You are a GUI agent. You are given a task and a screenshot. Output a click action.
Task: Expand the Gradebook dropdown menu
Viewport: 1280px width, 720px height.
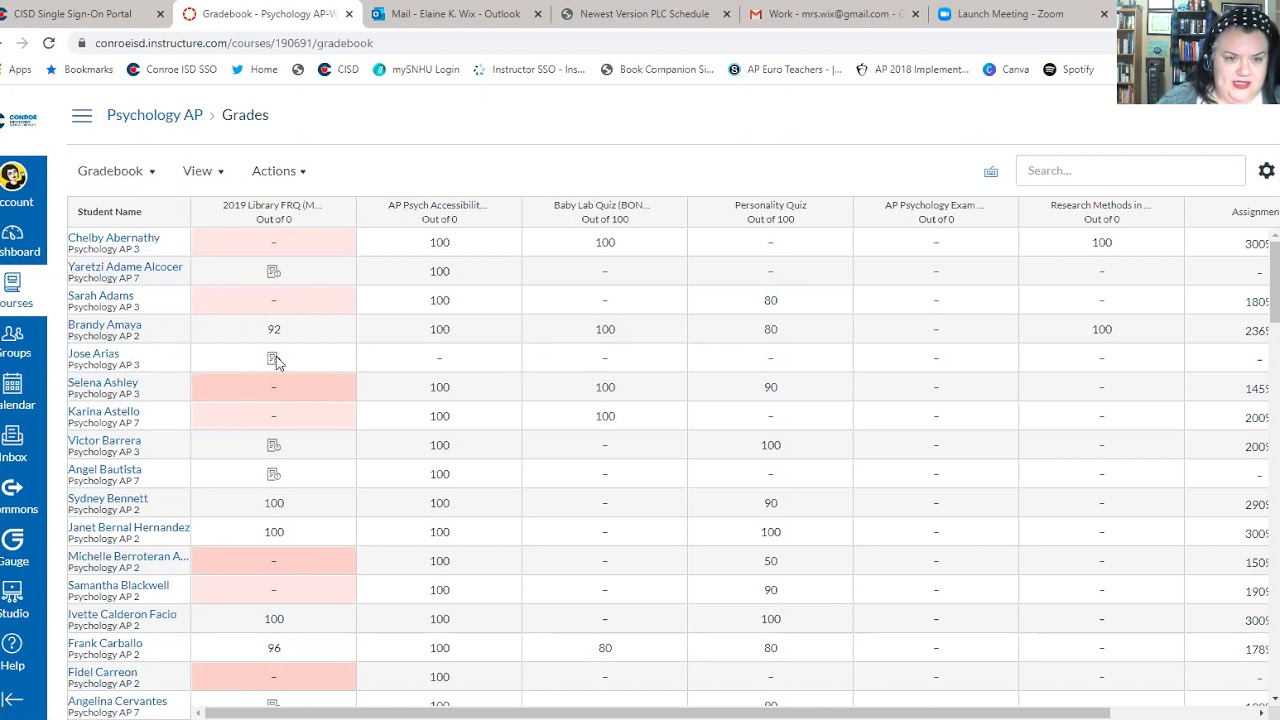tap(117, 171)
